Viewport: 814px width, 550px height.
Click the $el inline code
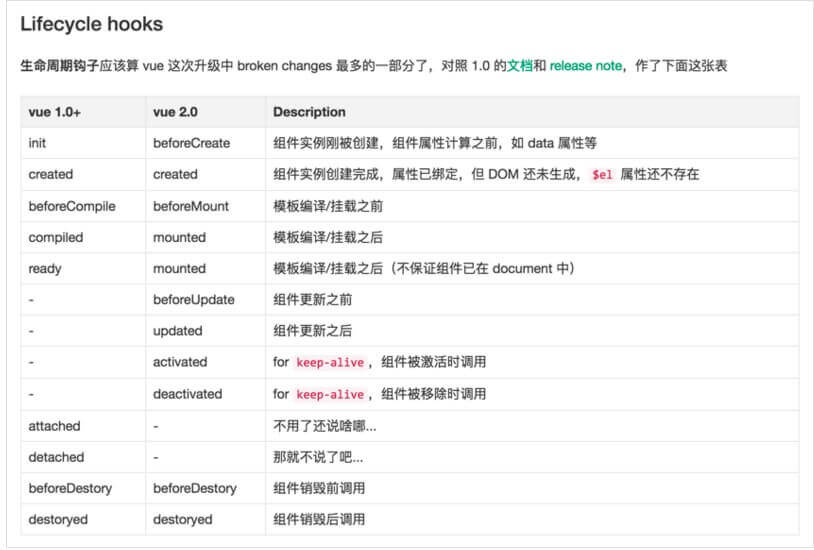(602, 175)
